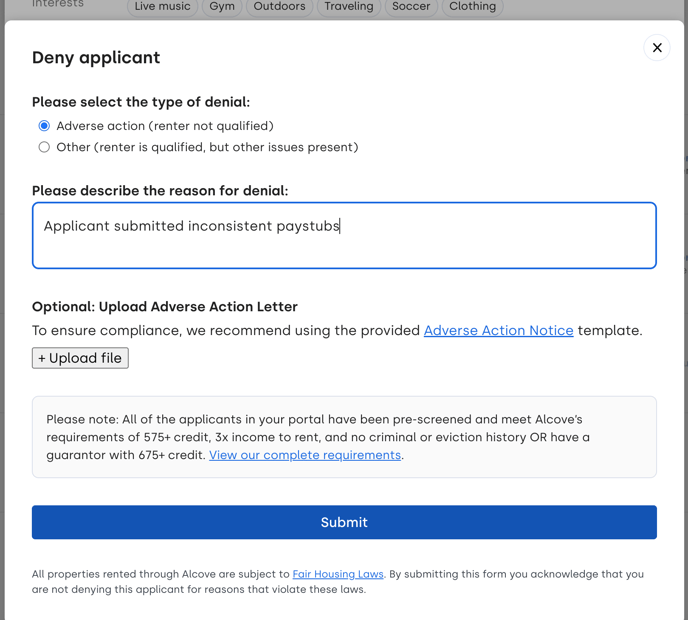Click the Adverse action option label text

[165, 126]
